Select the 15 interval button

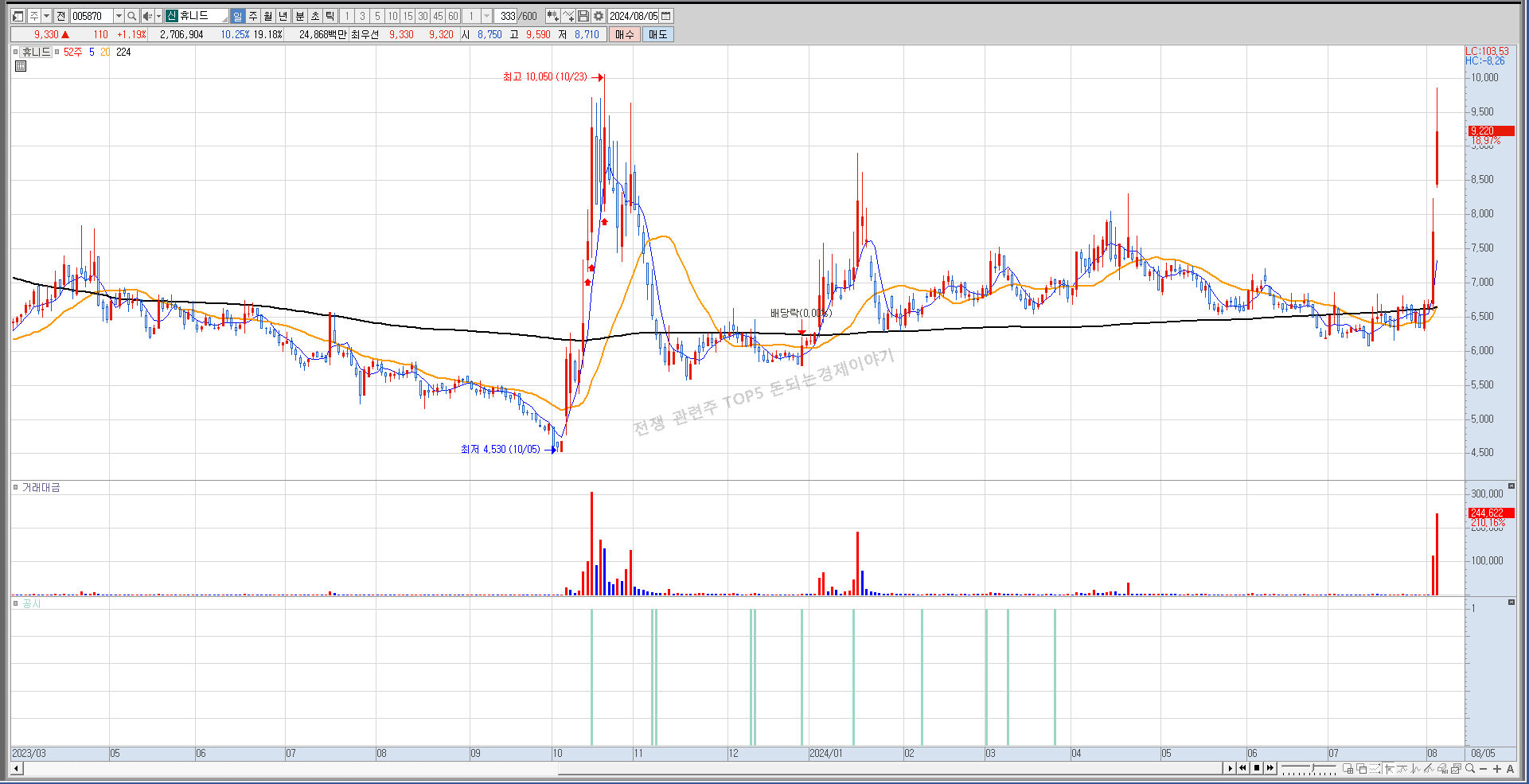[x=408, y=16]
